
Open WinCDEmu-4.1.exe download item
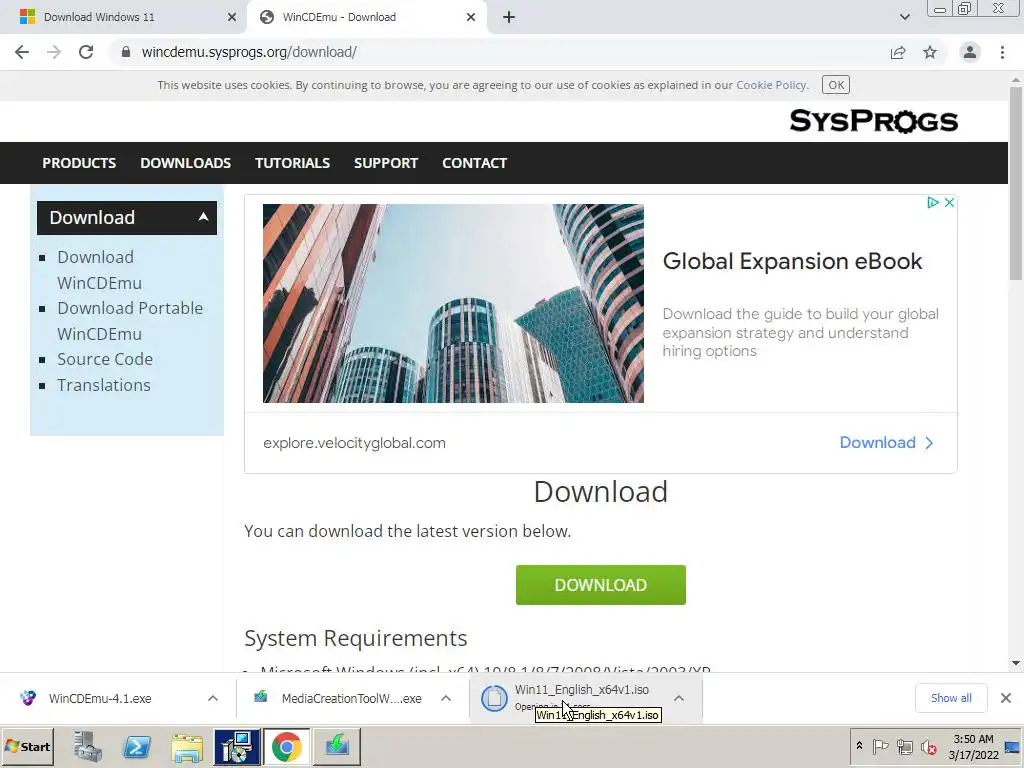[x=100, y=699]
